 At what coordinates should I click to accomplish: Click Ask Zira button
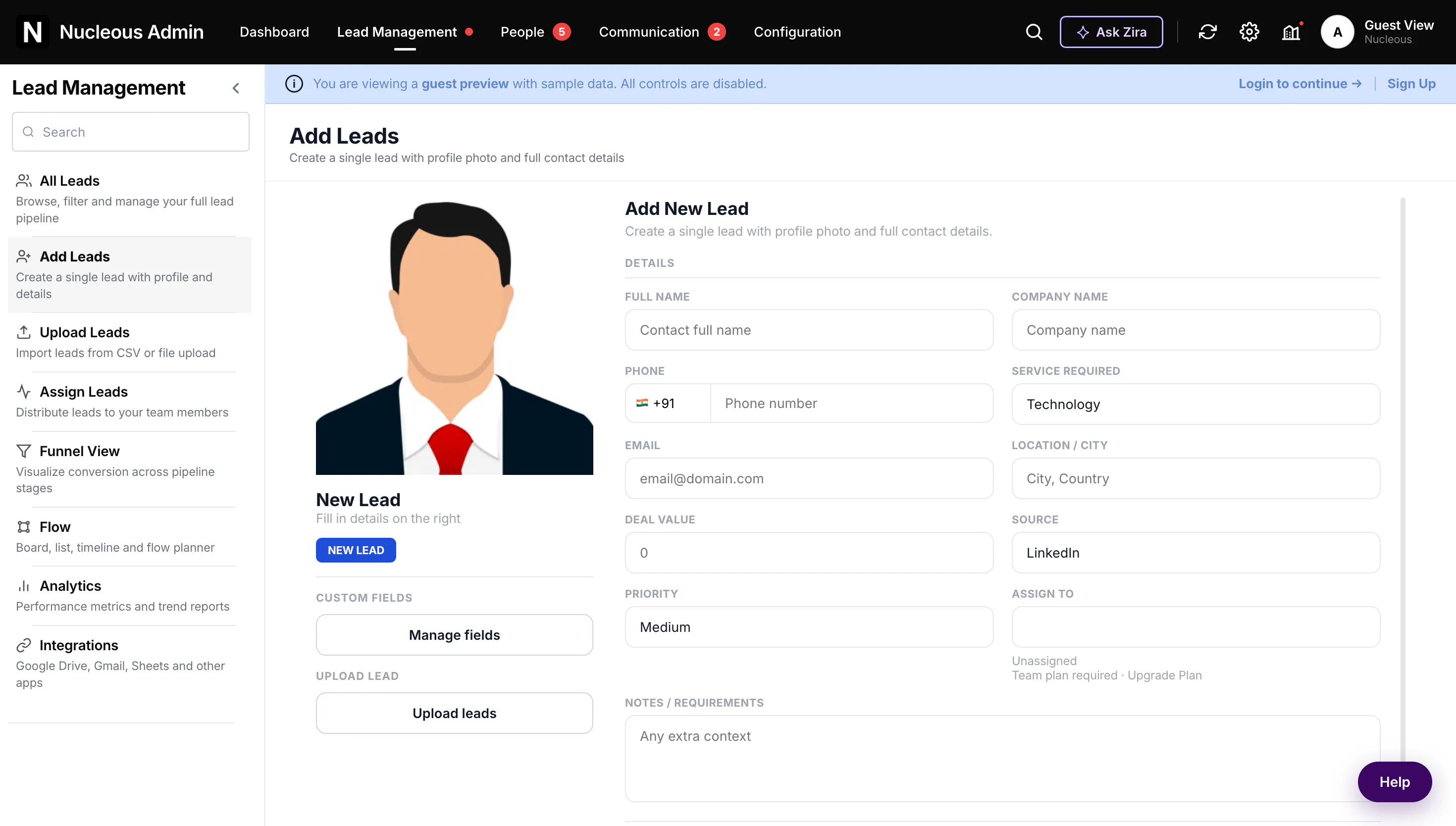click(x=1111, y=32)
